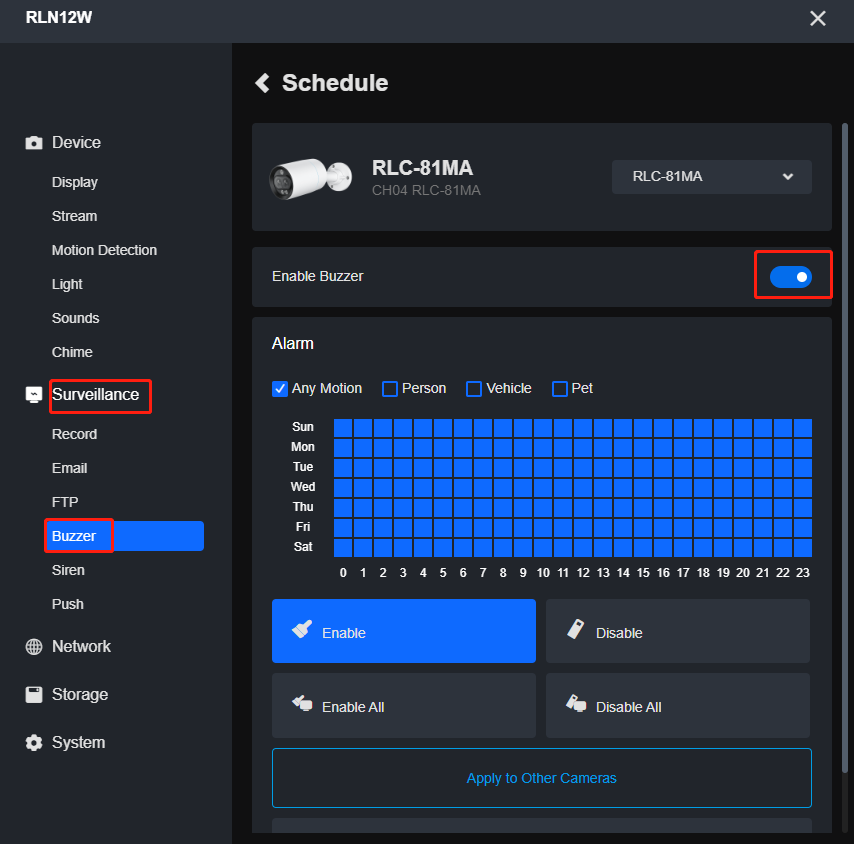Go to Motion Detection settings
The height and width of the screenshot is (844, 854).
(104, 250)
